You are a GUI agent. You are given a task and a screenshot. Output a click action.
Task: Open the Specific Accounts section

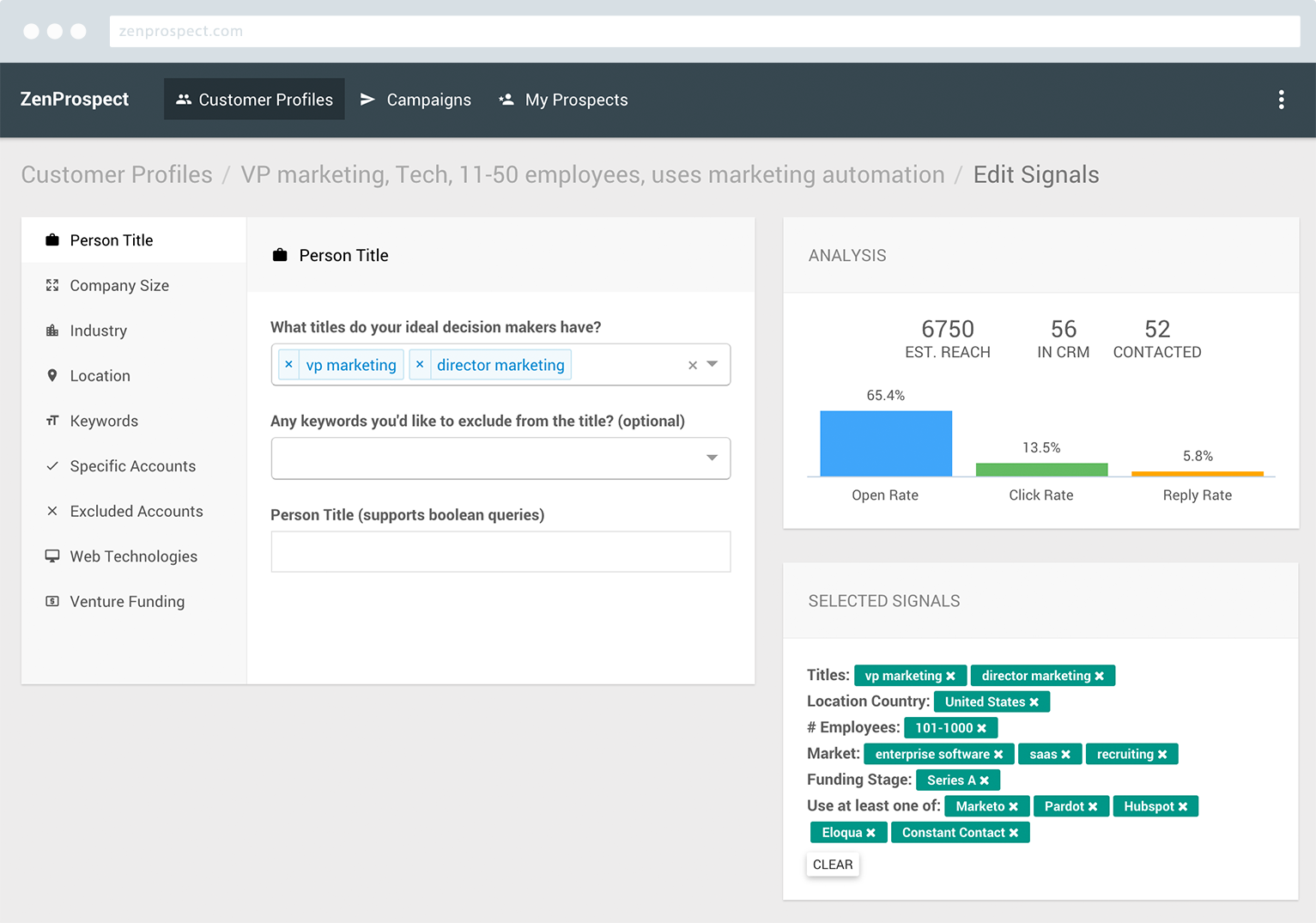point(134,465)
